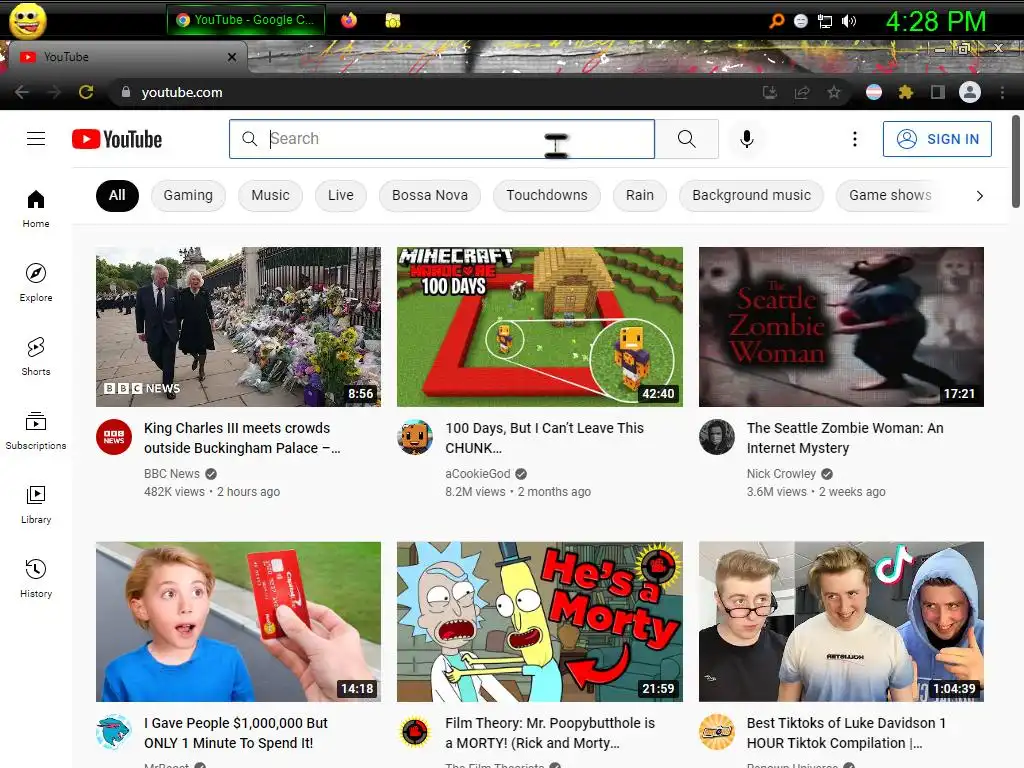Open aCookieGod channel name link
Image resolution: width=1024 pixels, height=768 pixels.
click(477, 473)
